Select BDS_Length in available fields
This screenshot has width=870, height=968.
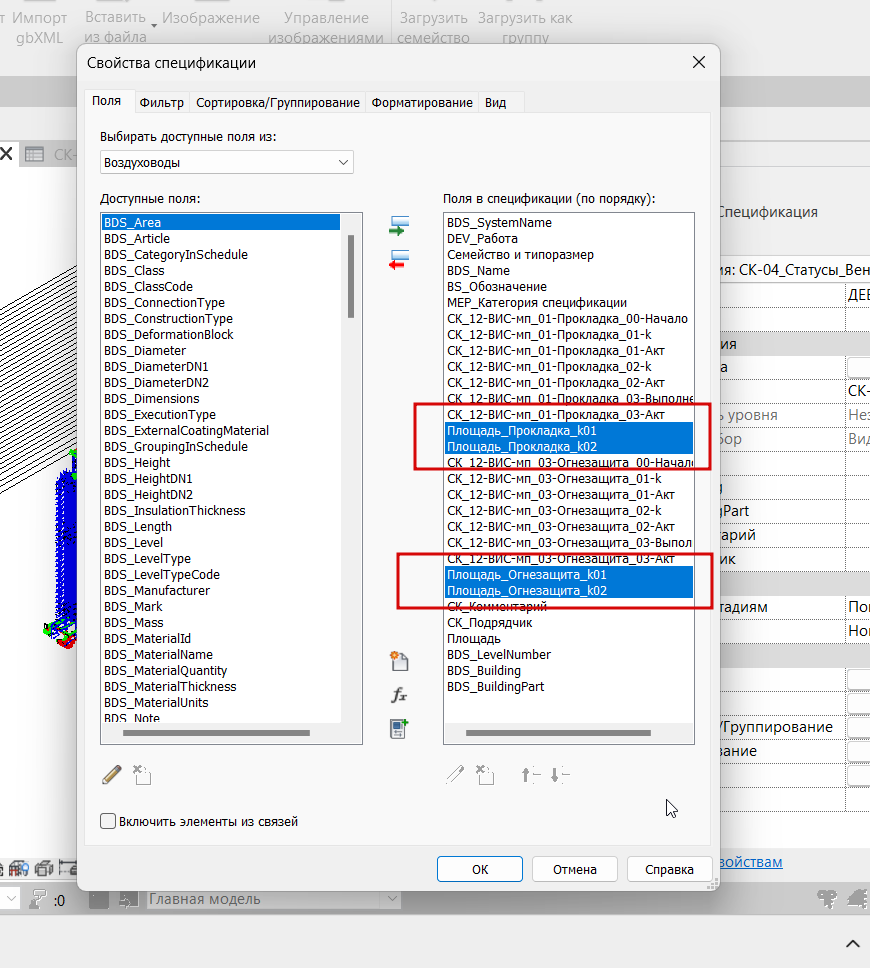(221, 527)
